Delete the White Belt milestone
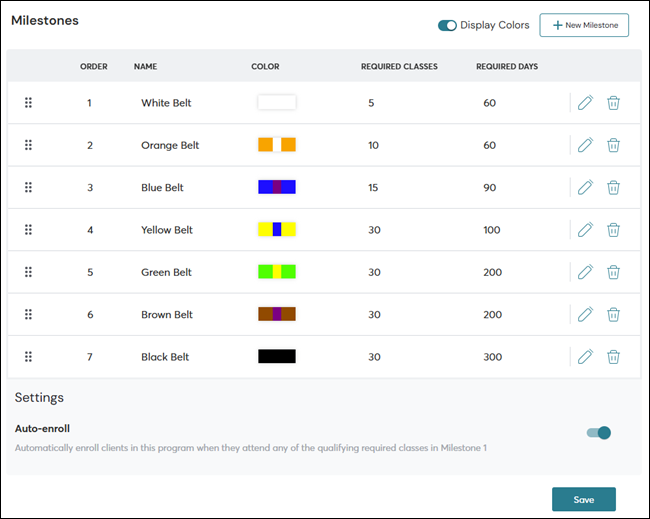 point(614,103)
